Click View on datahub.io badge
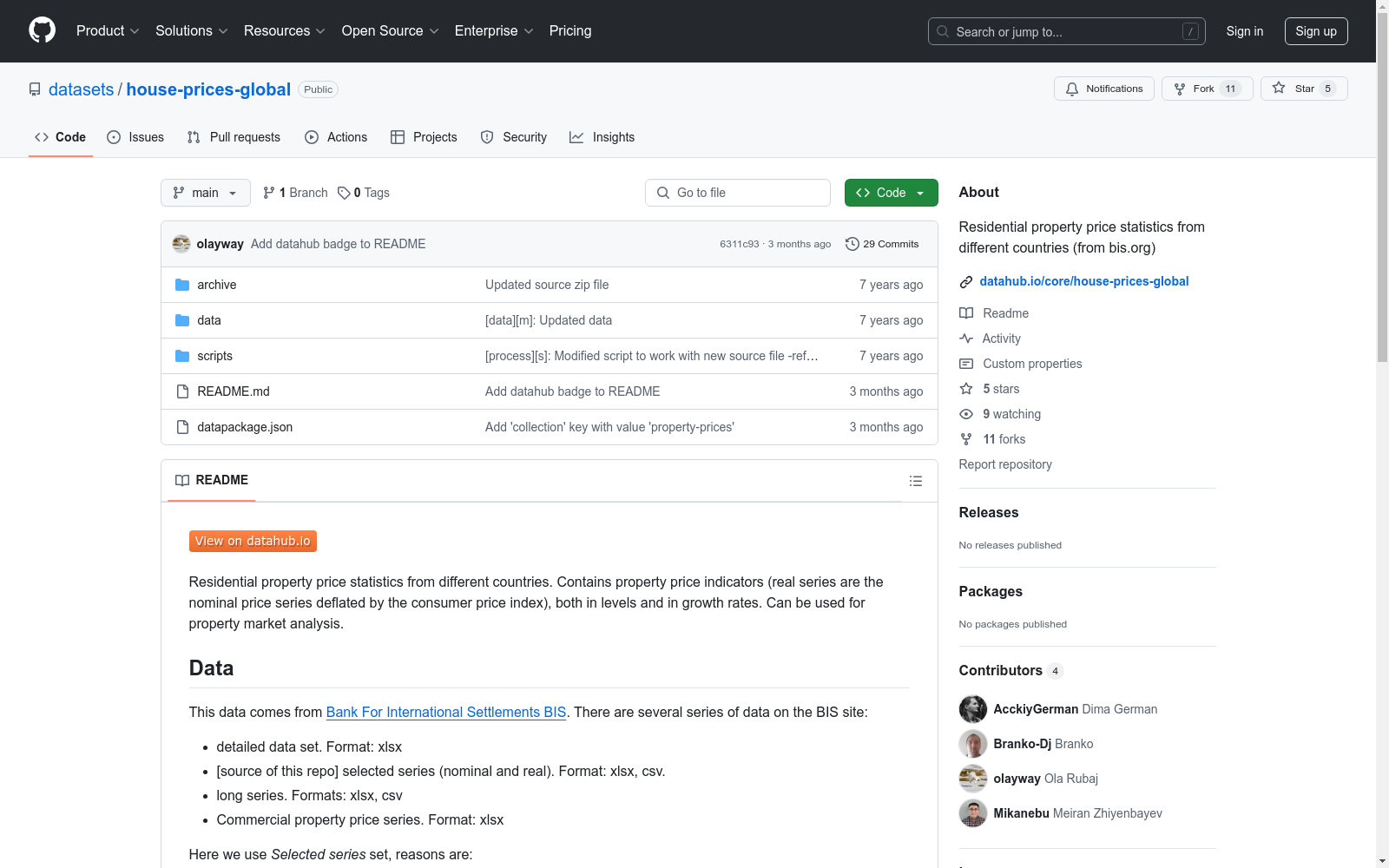Viewport: 1389px width, 868px height. (x=253, y=541)
